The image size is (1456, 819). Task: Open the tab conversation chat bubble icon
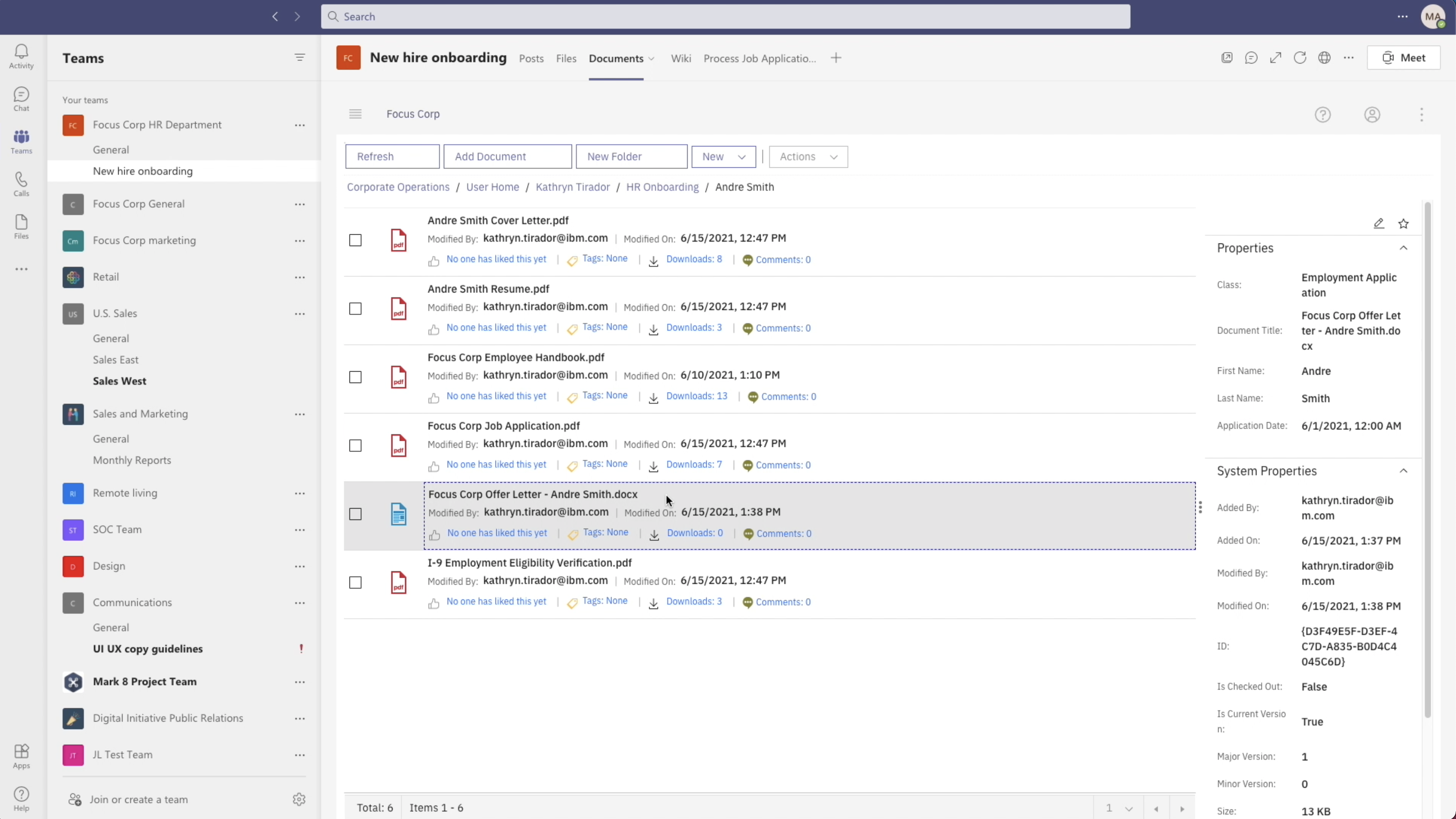click(x=1251, y=58)
